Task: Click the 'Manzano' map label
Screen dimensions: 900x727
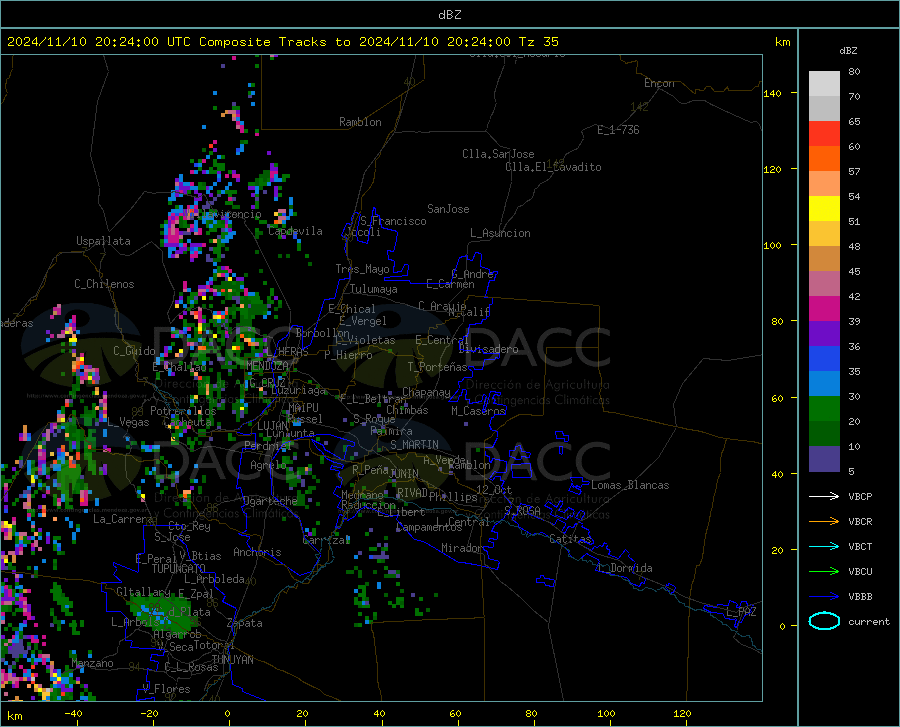Action: (92, 663)
